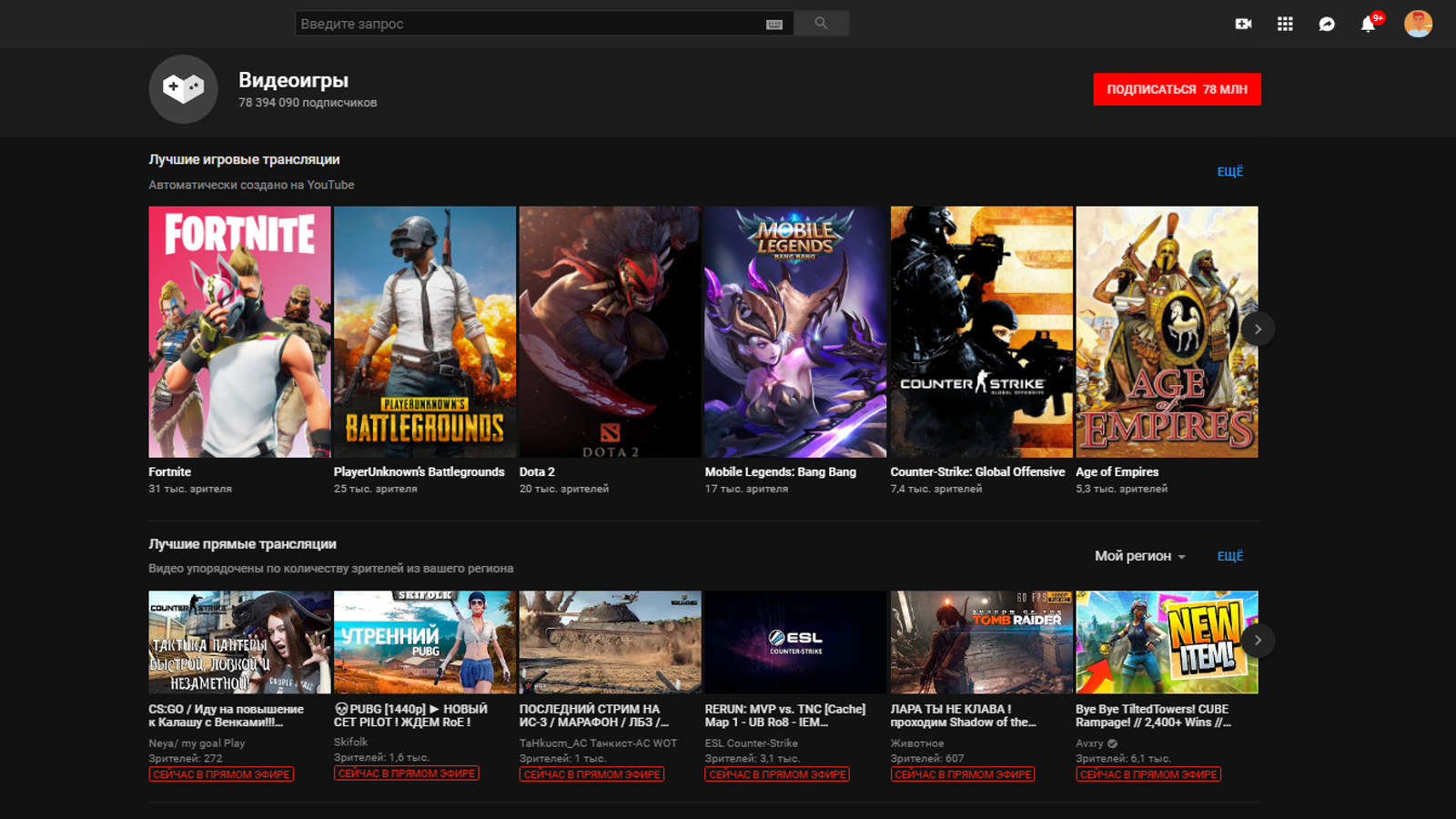The image size is (1456, 819).
Task: Click the live badge under the Skifolk stream
Action: click(407, 773)
